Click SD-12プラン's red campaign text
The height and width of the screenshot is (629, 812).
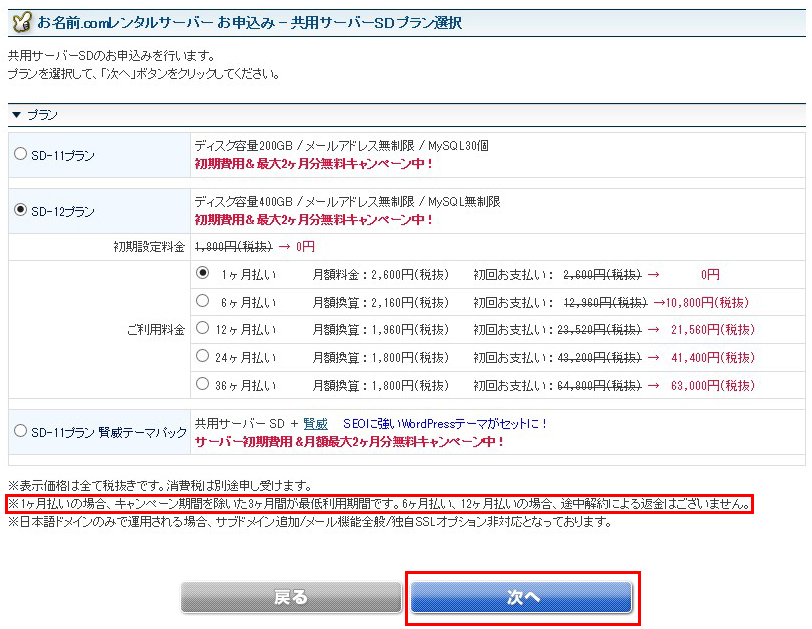tap(314, 219)
